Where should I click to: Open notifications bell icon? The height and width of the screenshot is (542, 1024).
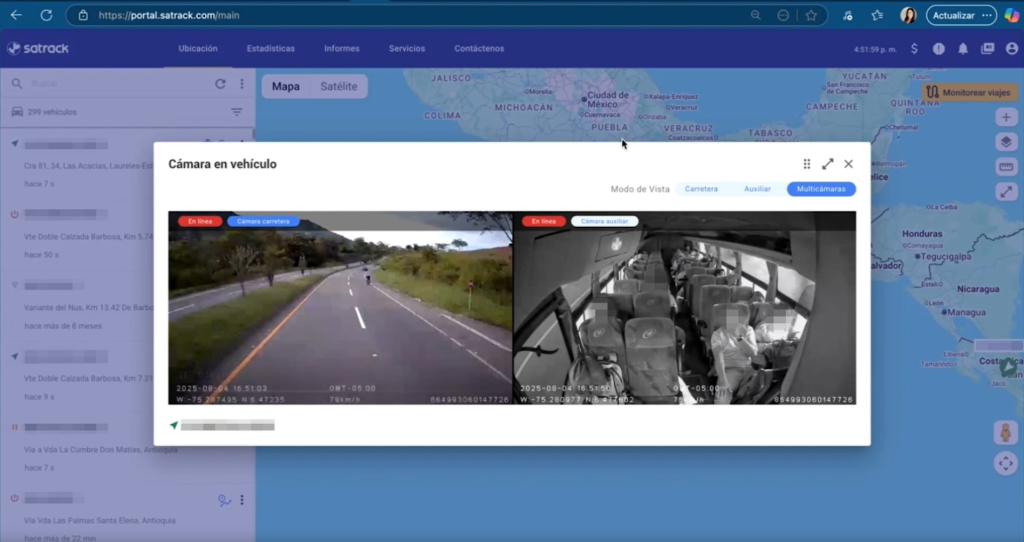(963, 48)
